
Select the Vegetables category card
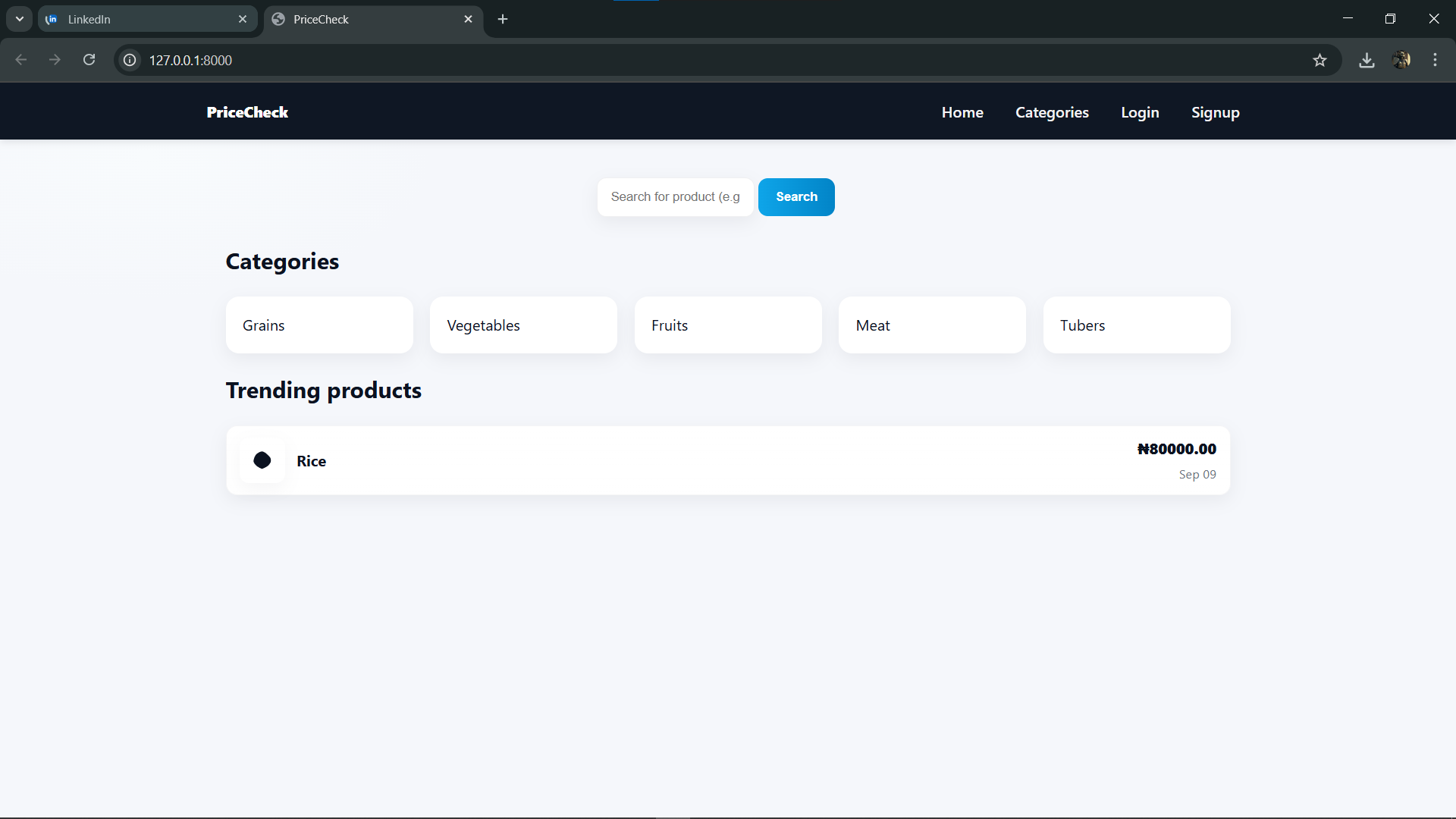pos(523,325)
